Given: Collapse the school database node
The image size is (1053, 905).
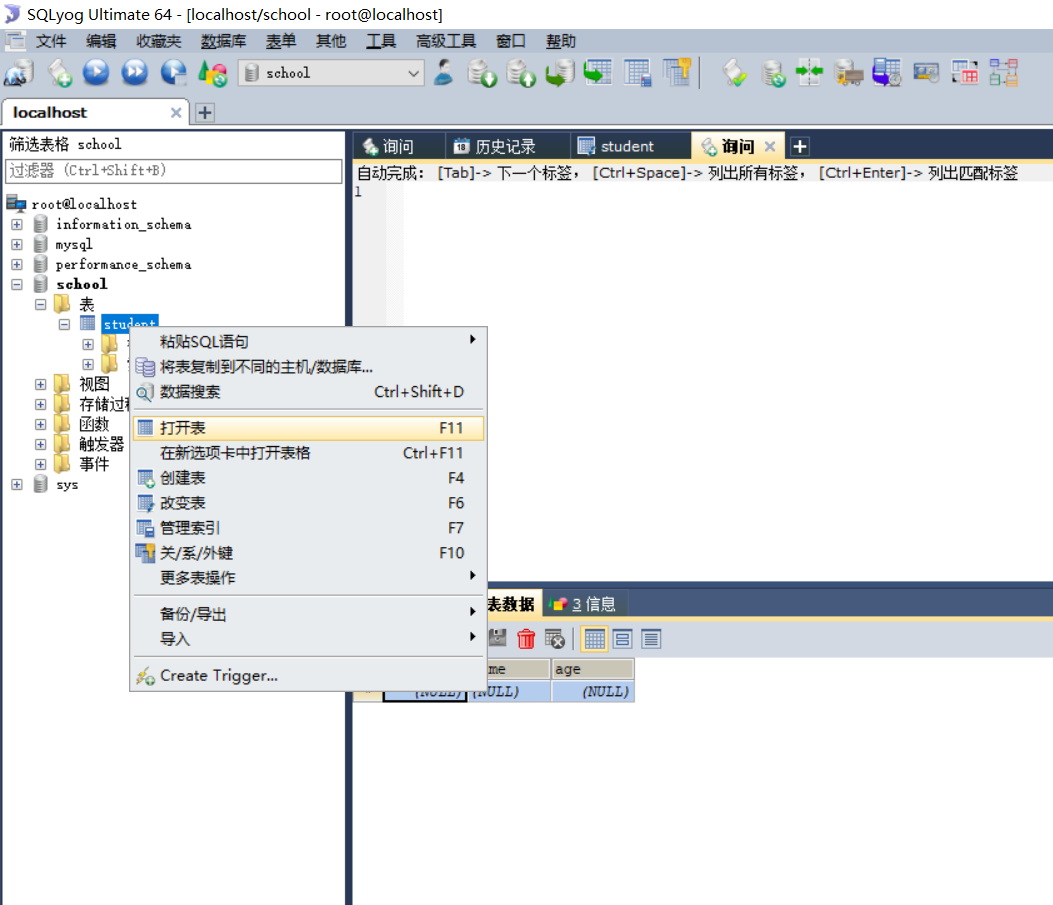Looking at the screenshot, I should click(17, 285).
